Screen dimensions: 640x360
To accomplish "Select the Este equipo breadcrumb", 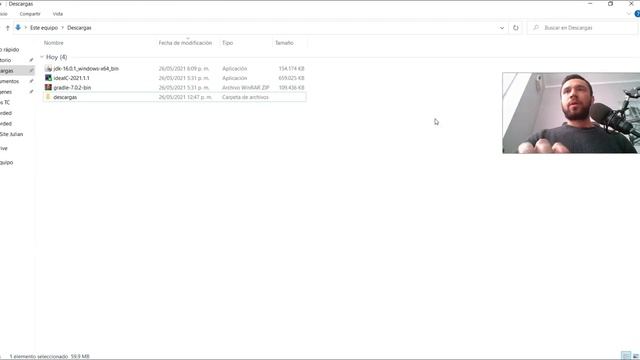I will pyautogui.click(x=44, y=28).
